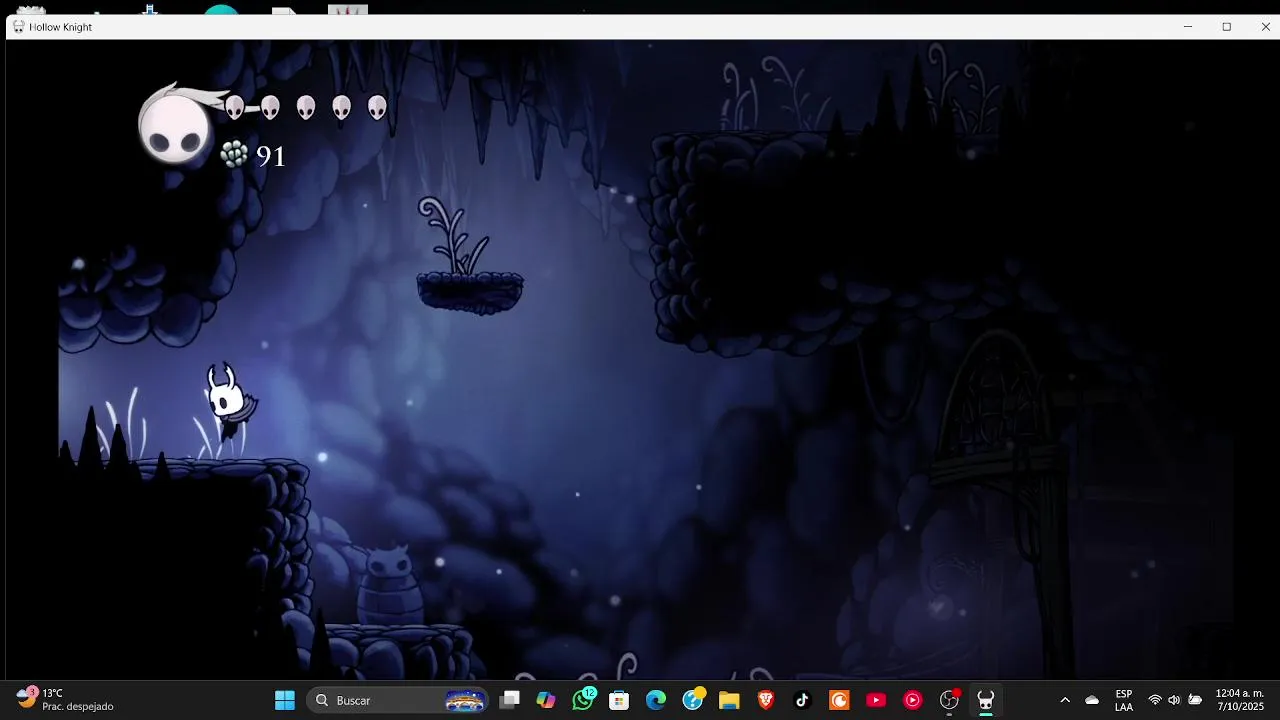
Task: Open Microsoft Edge from the taskbar
Action: (656, 700)
